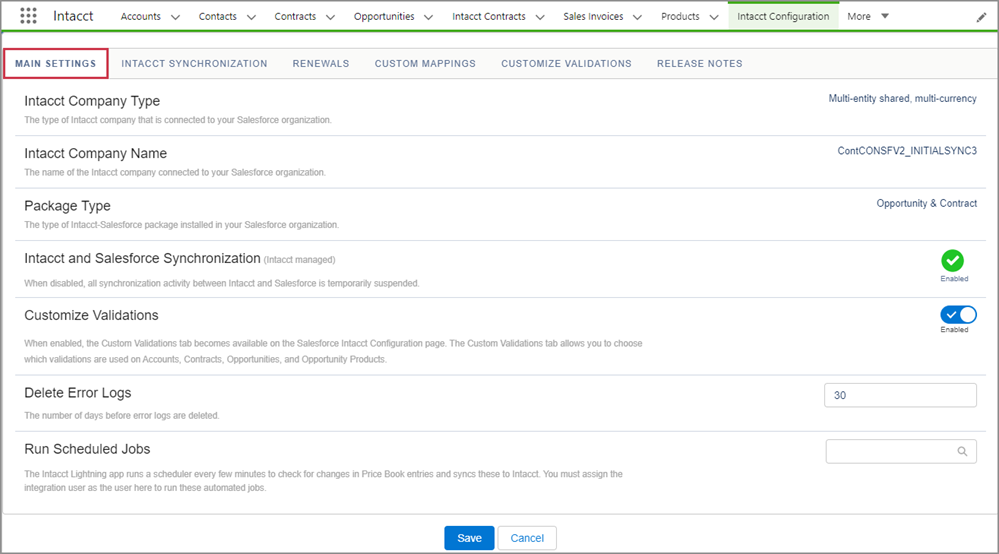The width and height of the screenshot is (999, 554).
Task: Expand the Opportunities tab dropdown chevron
Action: pos(428,17)
